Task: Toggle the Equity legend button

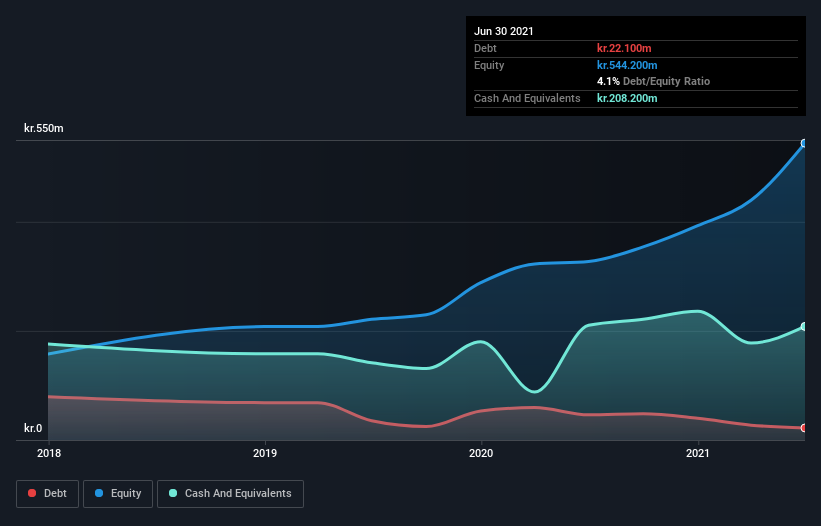Action: click(118, 494)
